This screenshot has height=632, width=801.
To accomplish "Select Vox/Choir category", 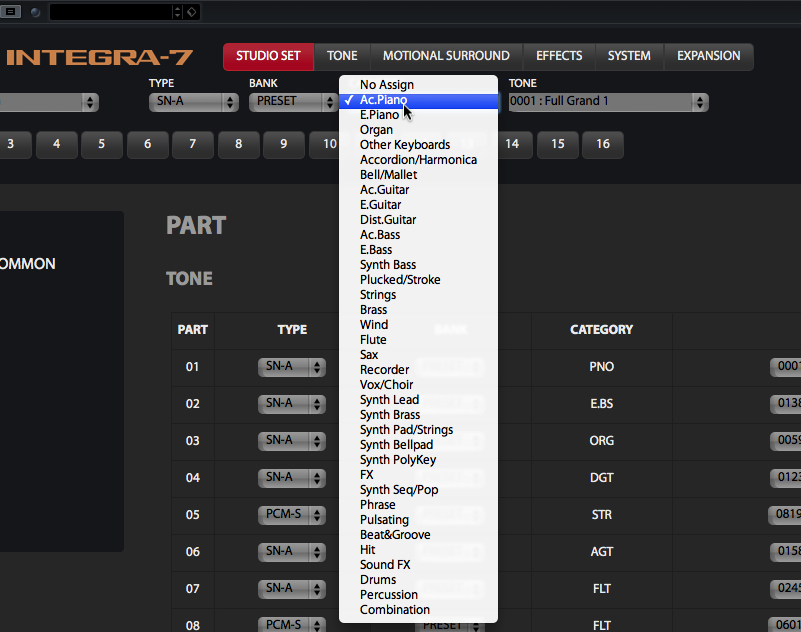I will pos(418,385).
